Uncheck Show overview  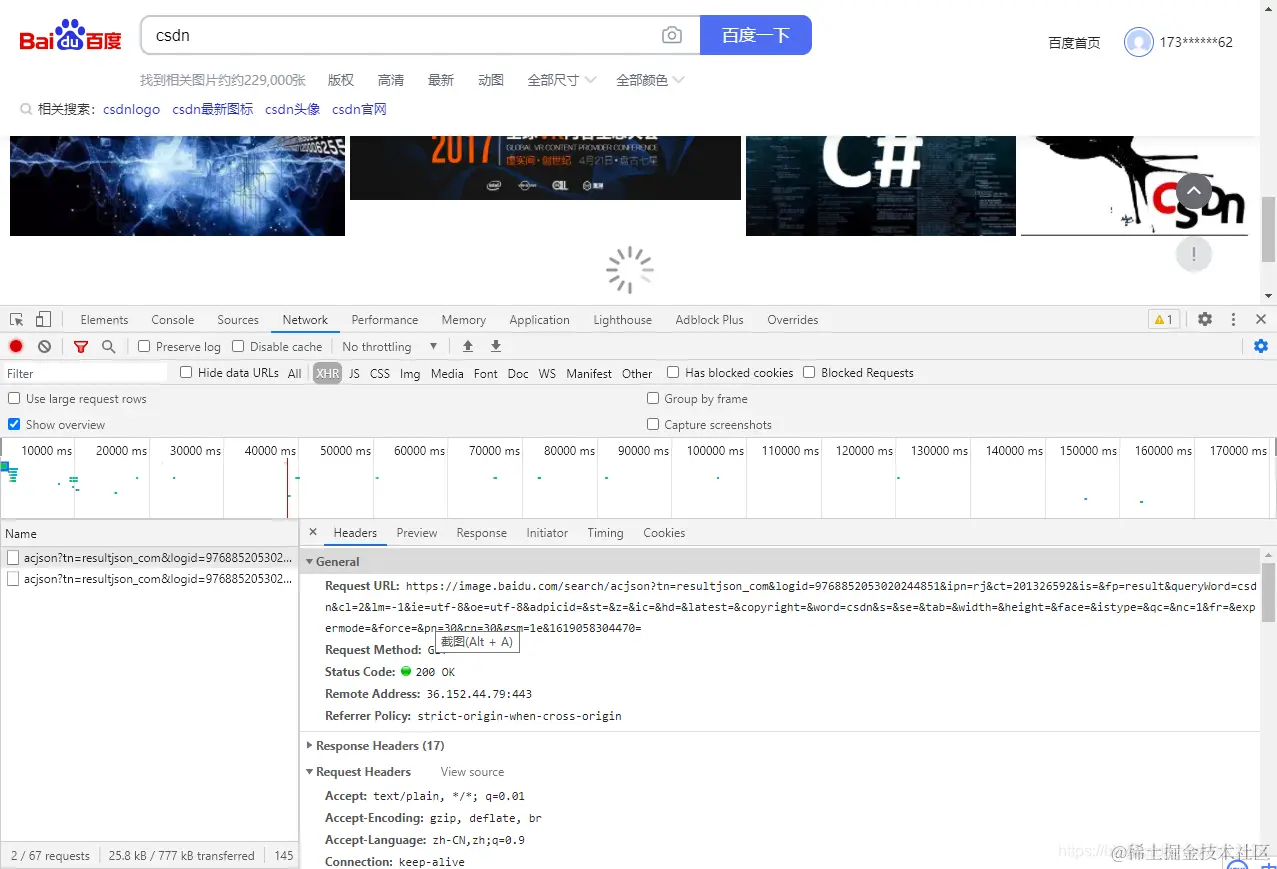click(14, 424)
